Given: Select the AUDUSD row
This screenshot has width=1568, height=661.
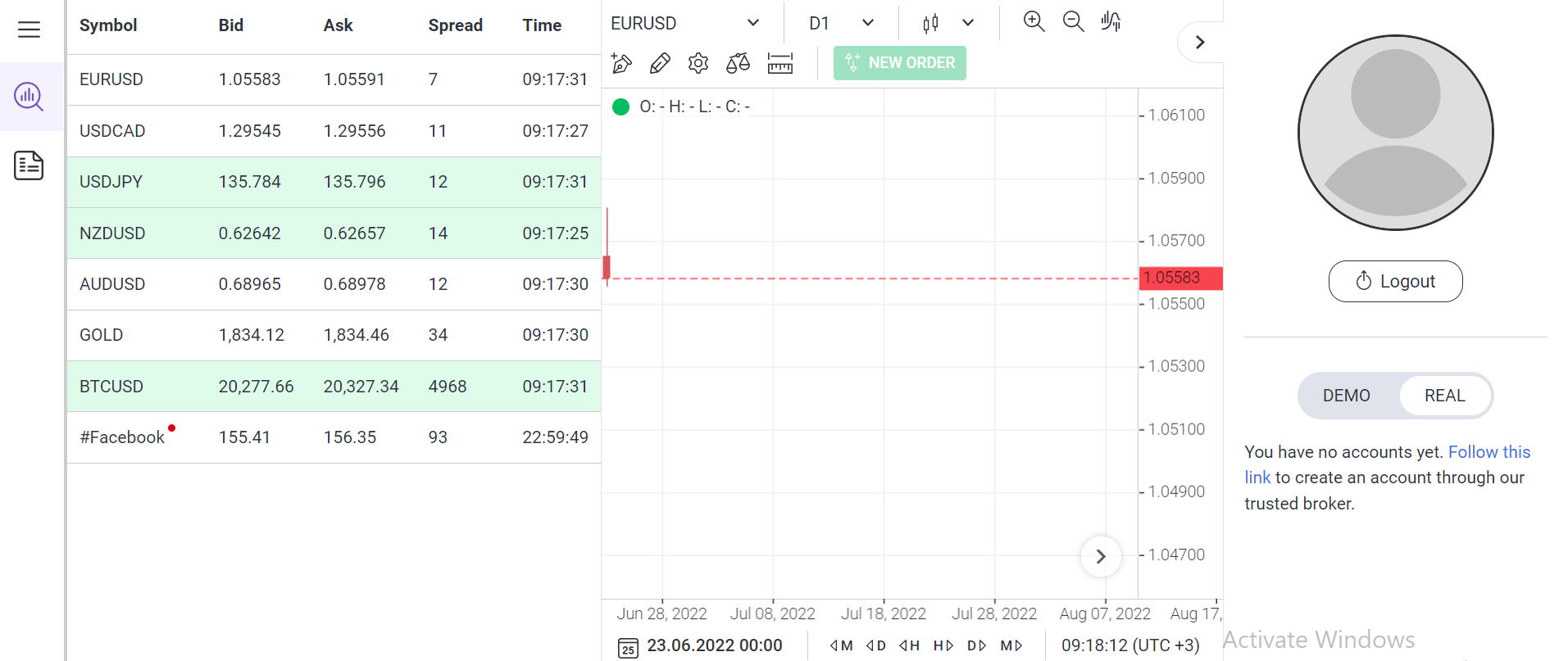Looking at the screenshot, I should coord(334,284).
